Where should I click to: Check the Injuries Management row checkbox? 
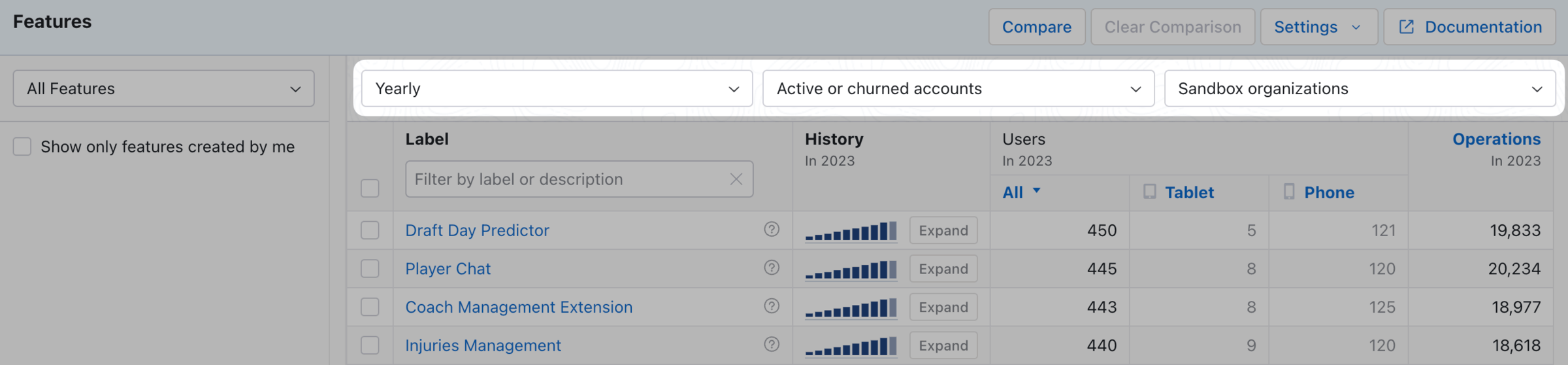tap(370, 345)
